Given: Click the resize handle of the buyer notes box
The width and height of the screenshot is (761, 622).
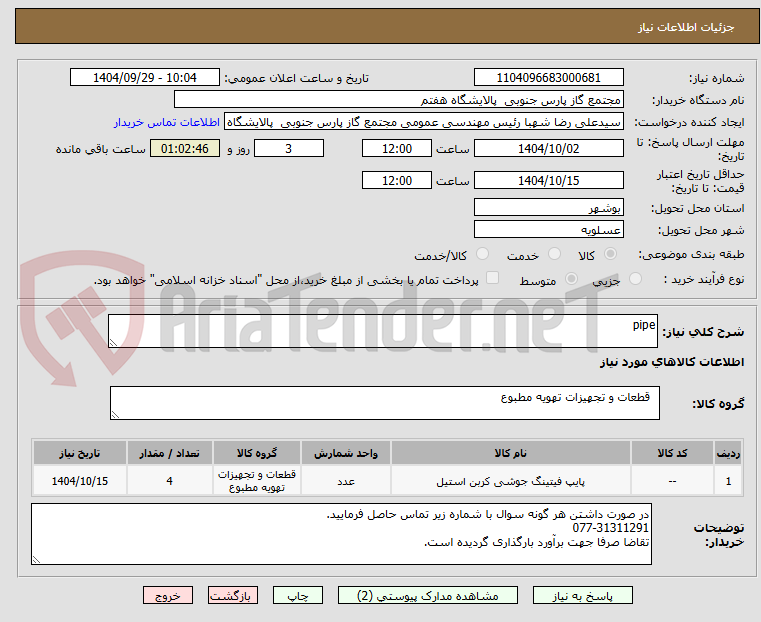Looking at the screenshot, I should [x=36, y=559].
